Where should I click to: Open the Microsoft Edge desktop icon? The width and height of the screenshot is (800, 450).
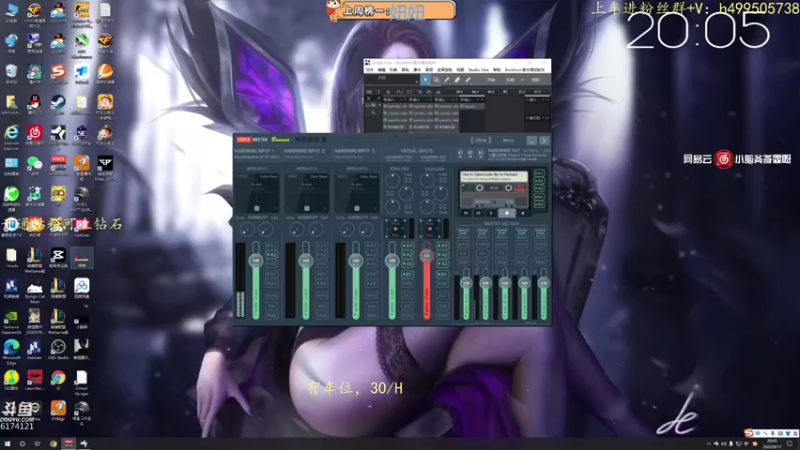click(11, 352)
